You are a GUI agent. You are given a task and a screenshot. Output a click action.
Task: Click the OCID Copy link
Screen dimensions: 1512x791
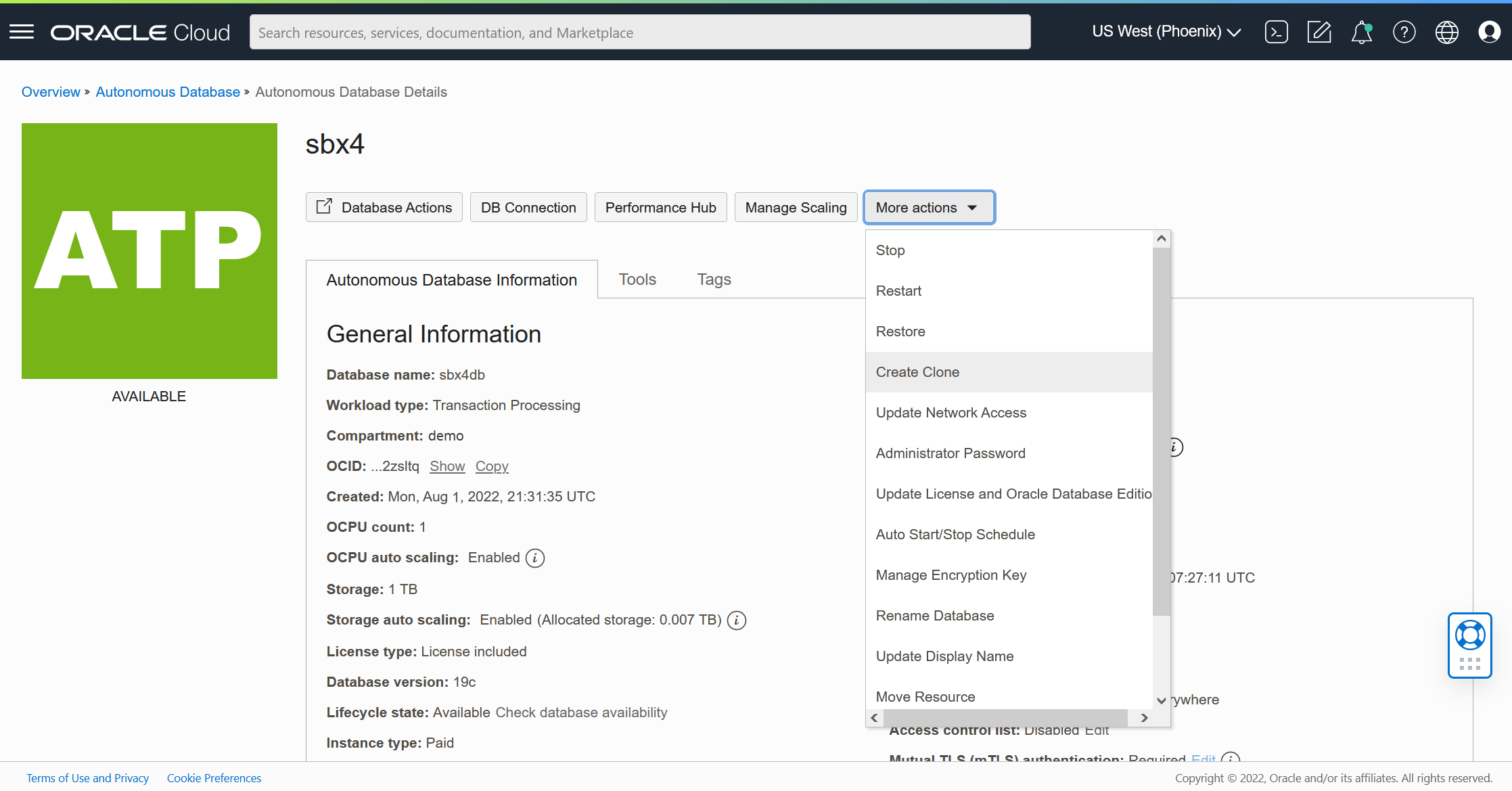coord(492,466)
